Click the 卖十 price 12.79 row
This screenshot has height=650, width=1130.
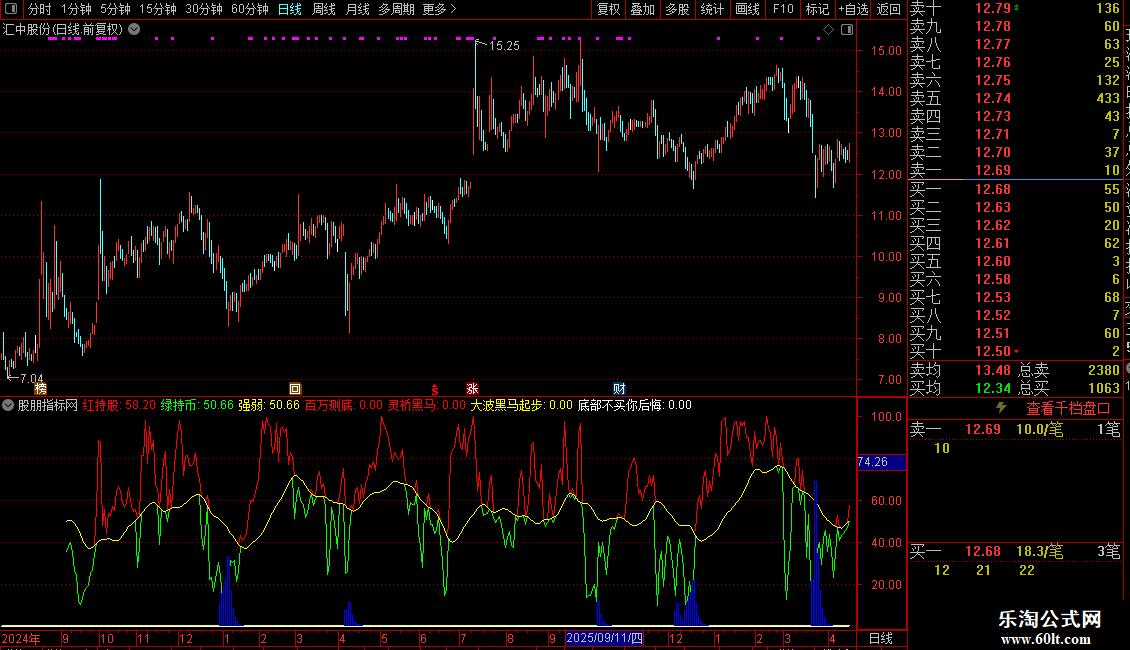1015,8
